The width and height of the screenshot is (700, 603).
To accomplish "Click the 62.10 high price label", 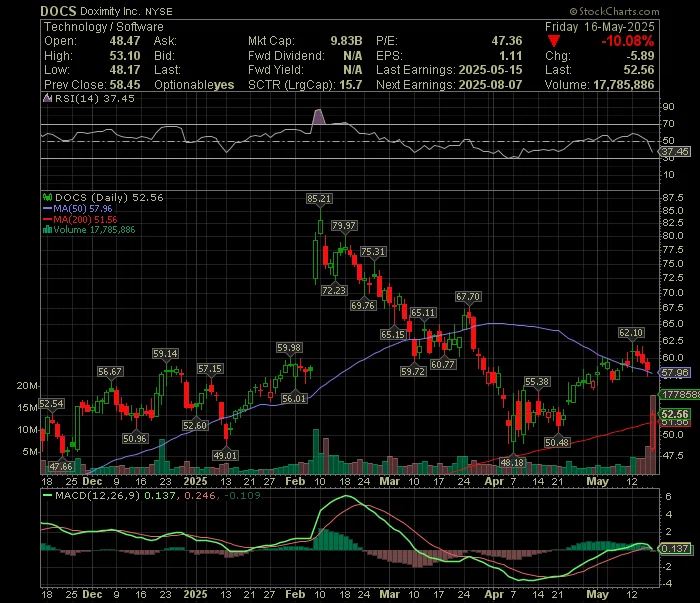I will tap(631, 333).
